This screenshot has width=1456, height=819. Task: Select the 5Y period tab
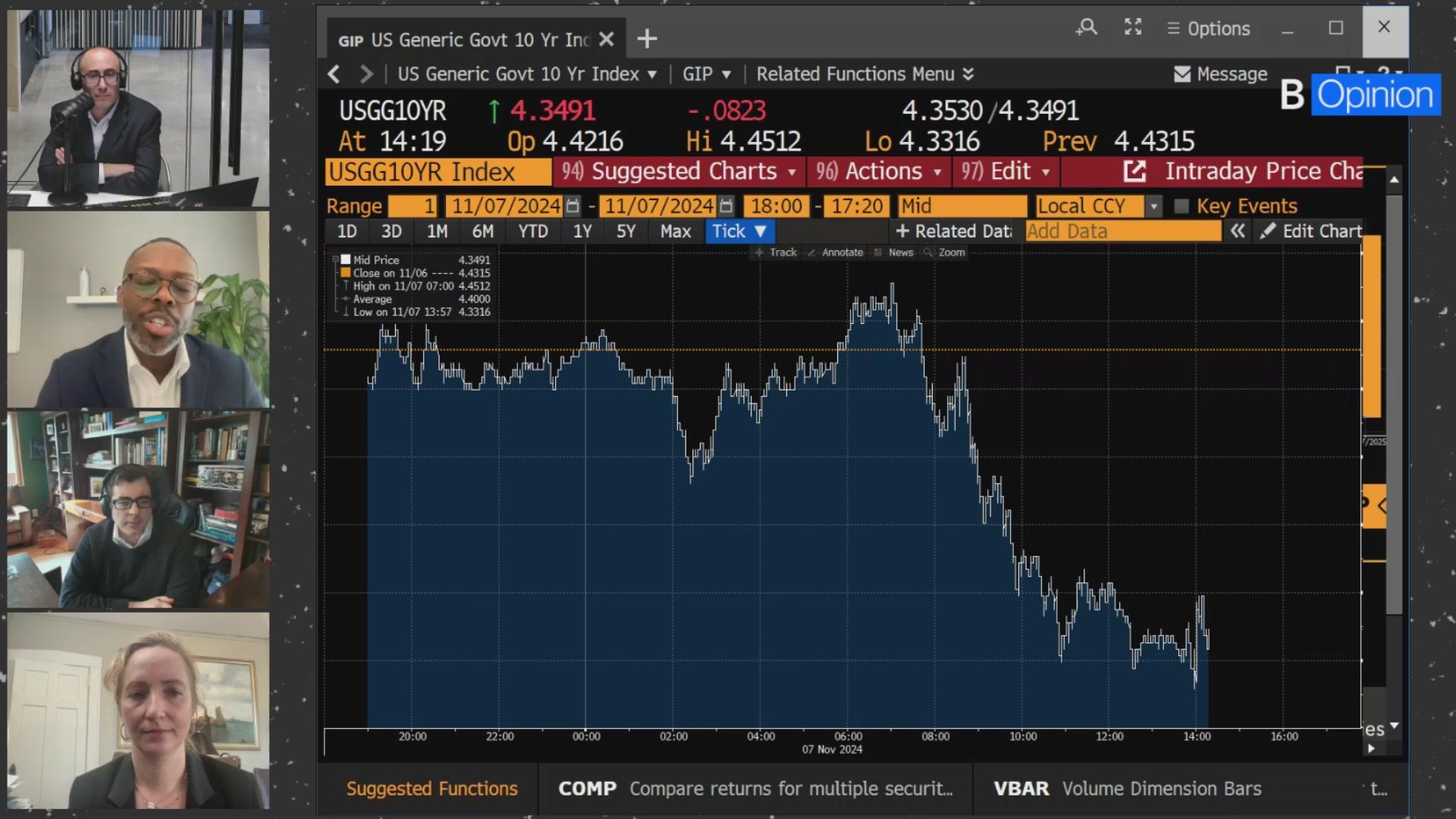pyautogui.click(x=626, y=231)
